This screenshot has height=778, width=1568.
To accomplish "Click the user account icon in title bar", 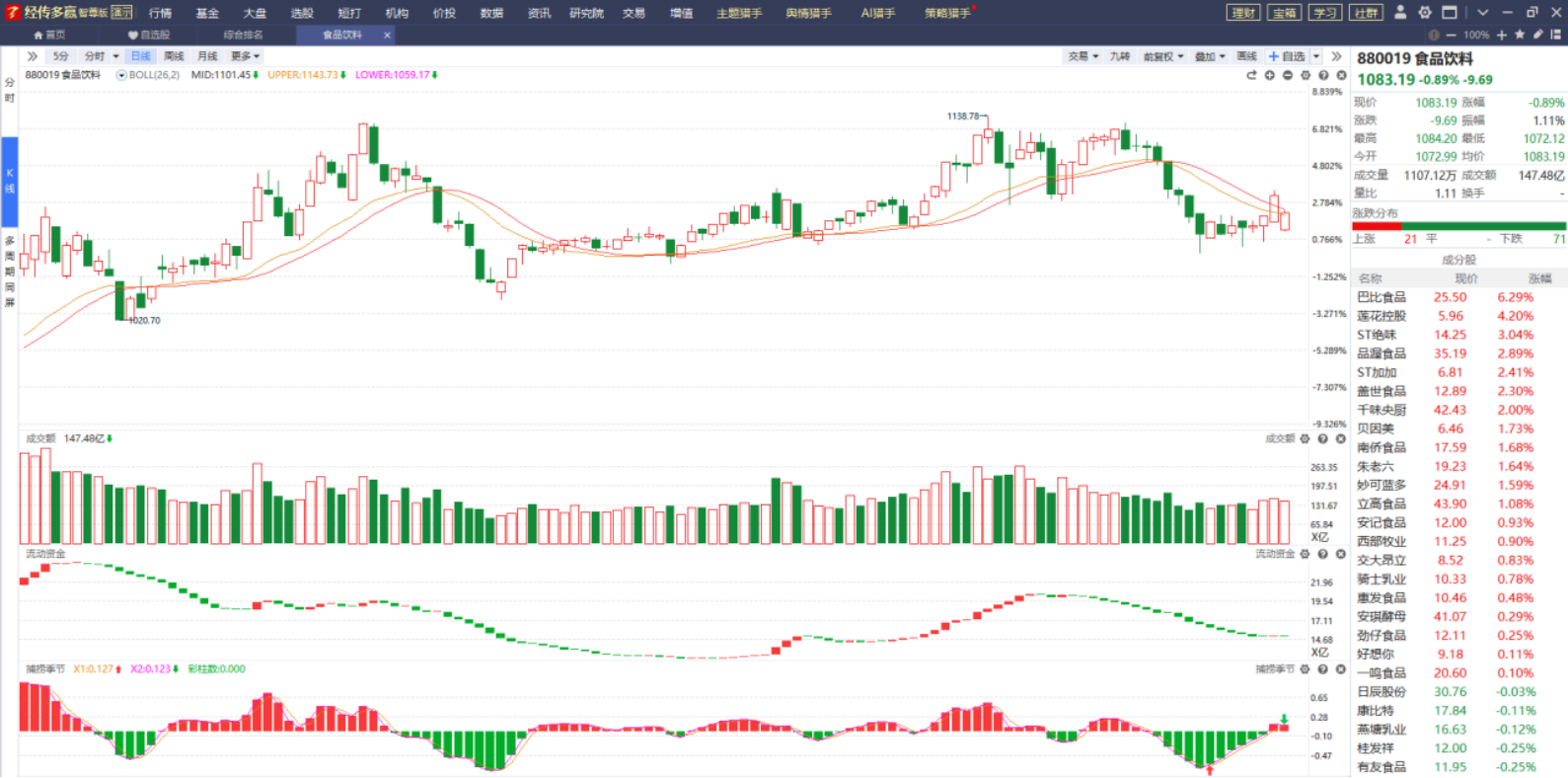I will coord(1400,13).
